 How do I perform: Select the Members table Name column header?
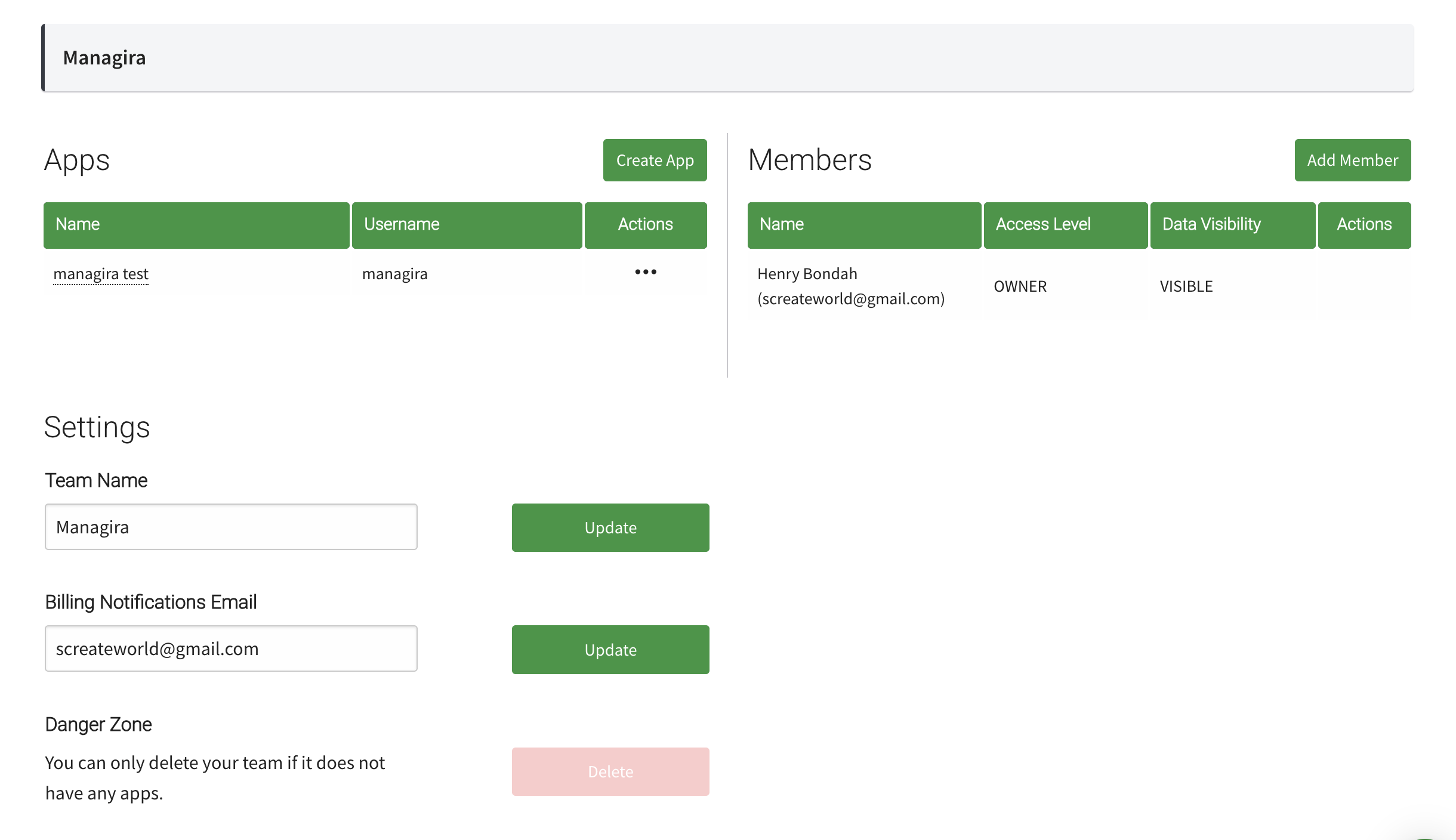tap(864, 225)
